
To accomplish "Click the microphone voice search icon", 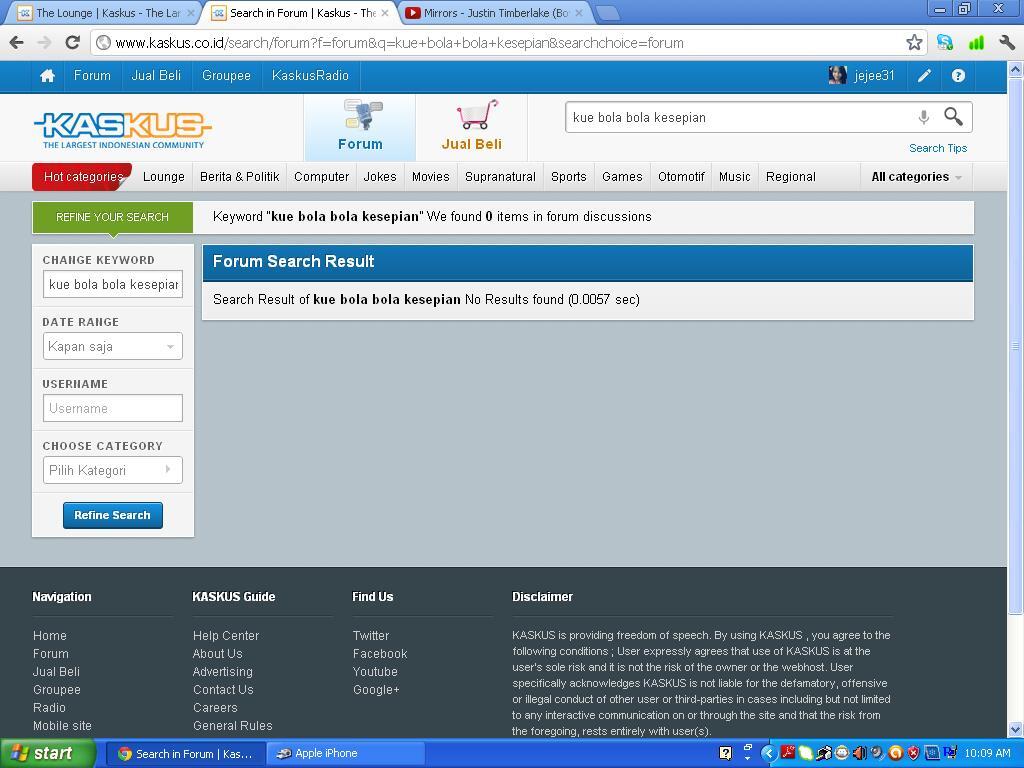I will point(923,118).
